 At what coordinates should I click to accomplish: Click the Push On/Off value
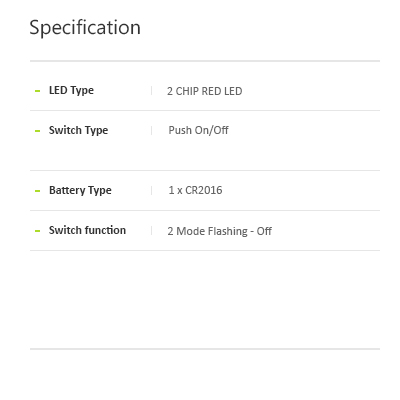pyautogui.click(x=198, y=130)
